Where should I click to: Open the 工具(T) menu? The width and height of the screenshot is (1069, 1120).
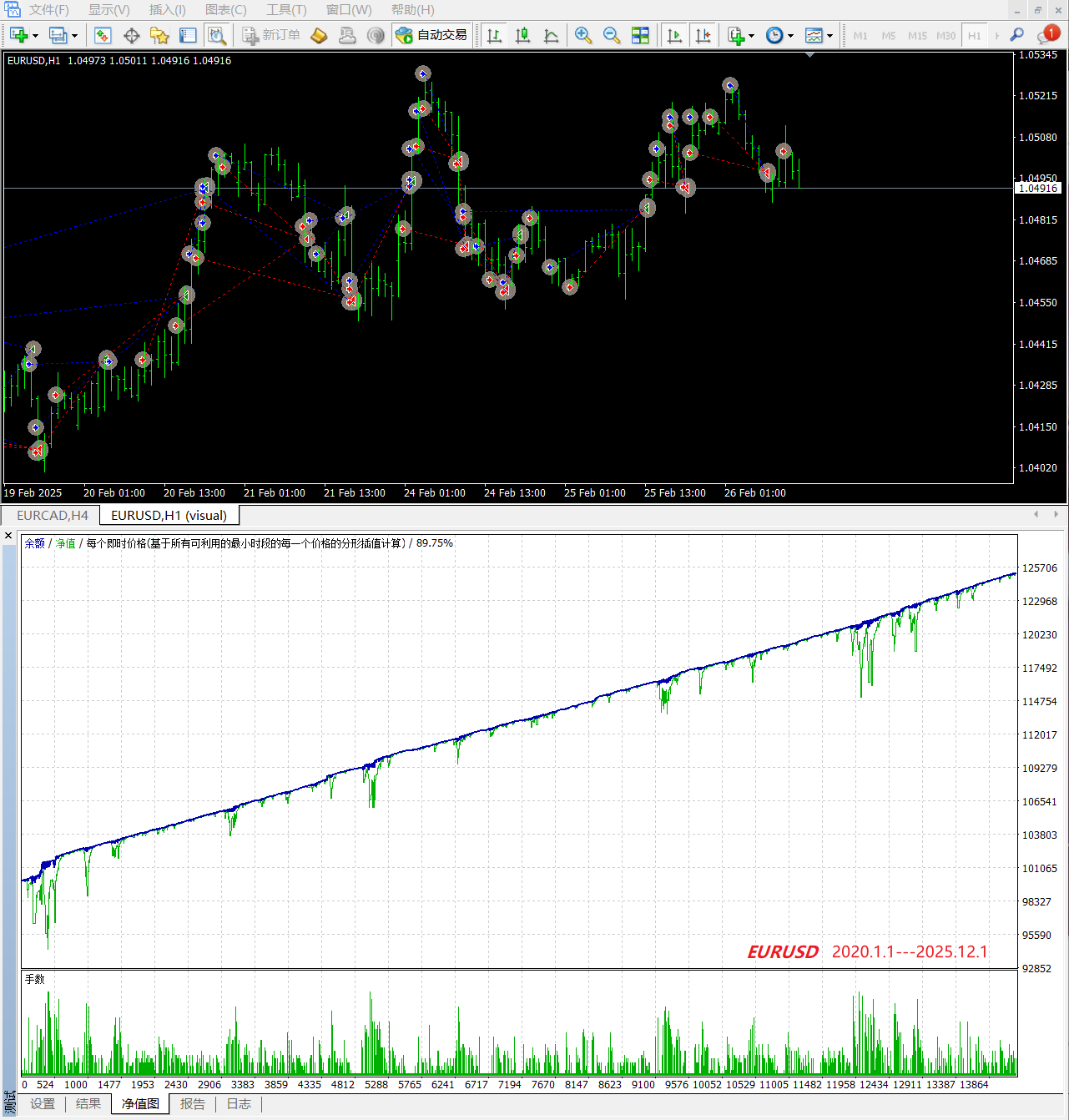(x=286, y=10)
